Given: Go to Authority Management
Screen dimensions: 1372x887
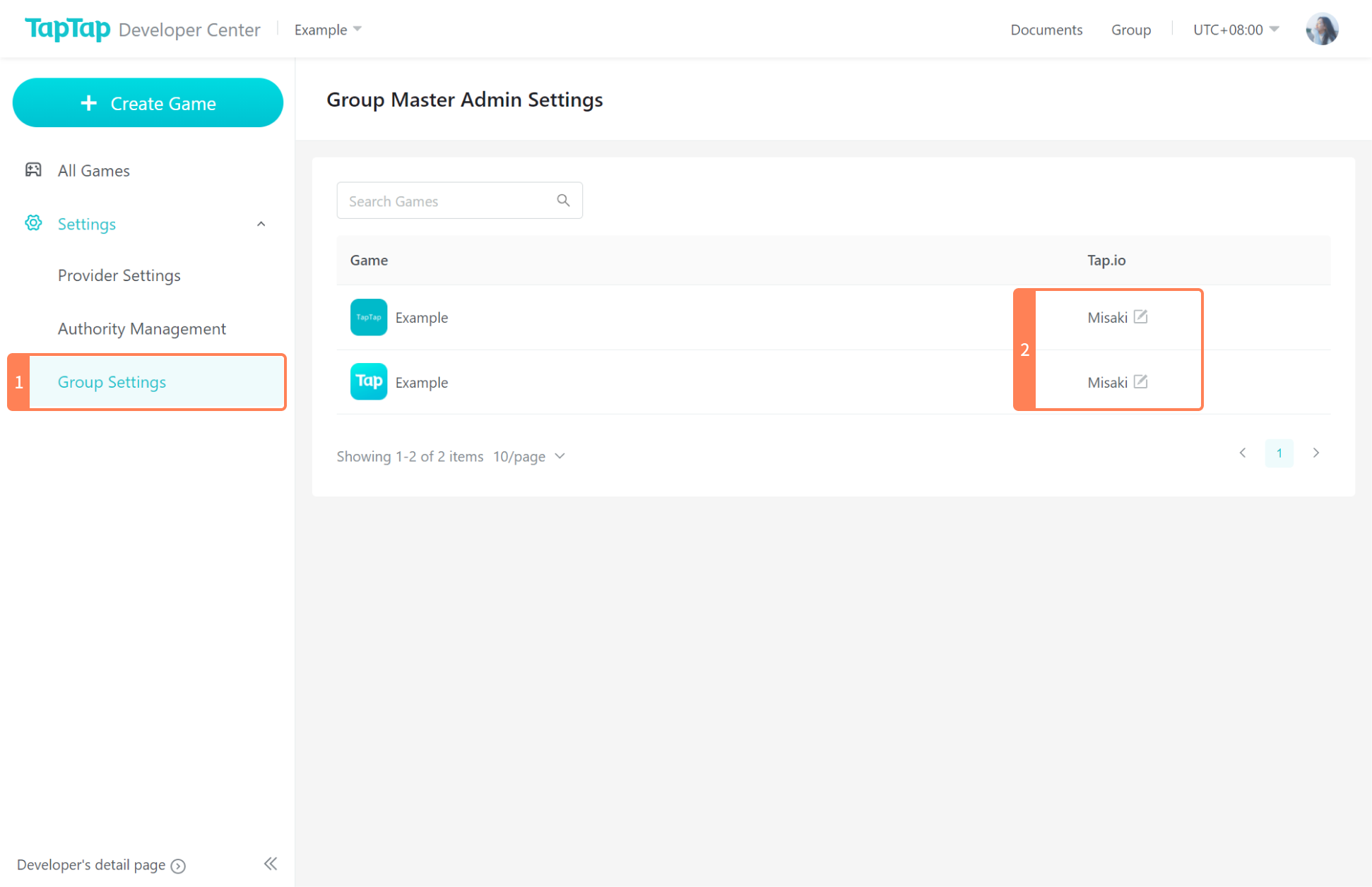Looking at the screenshot, I should [141, 329].
